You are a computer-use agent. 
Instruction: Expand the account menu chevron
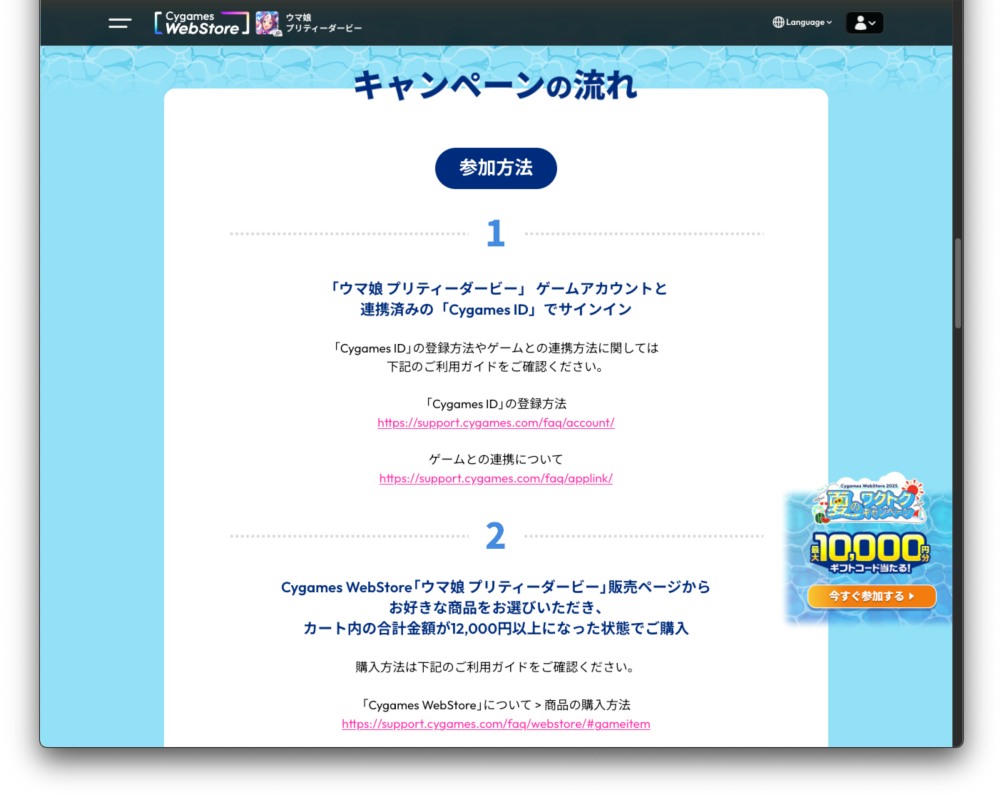pyautogui.click(x=873, y=23)
